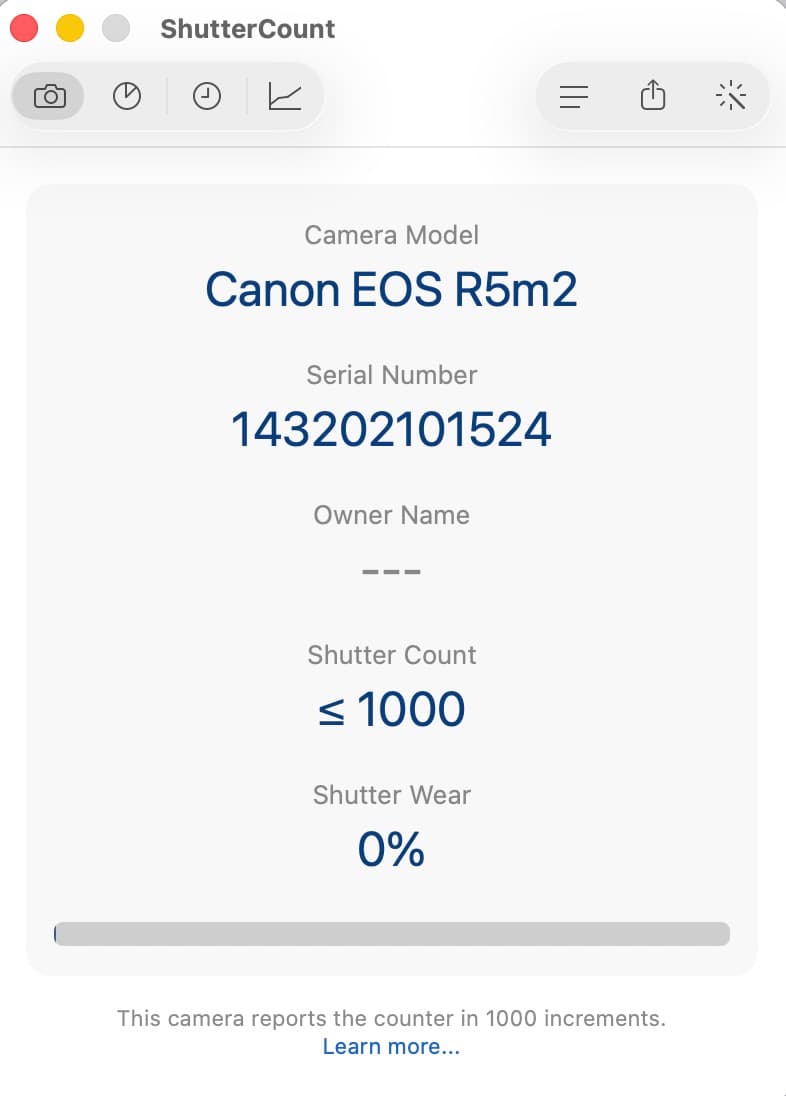The width and height of the screenshot is (786, 1096).
Task: Select the Canon EOS R5m2 model text
Action: point(391,290)
